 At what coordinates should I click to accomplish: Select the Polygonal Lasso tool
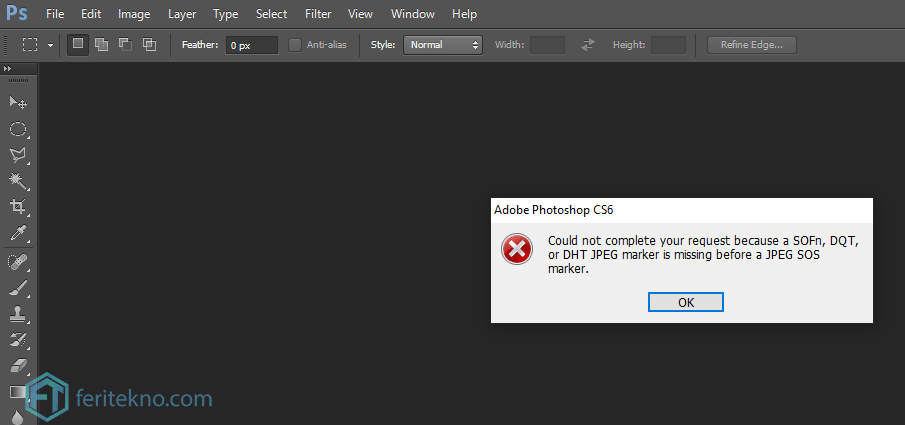(x=18, y=155)
